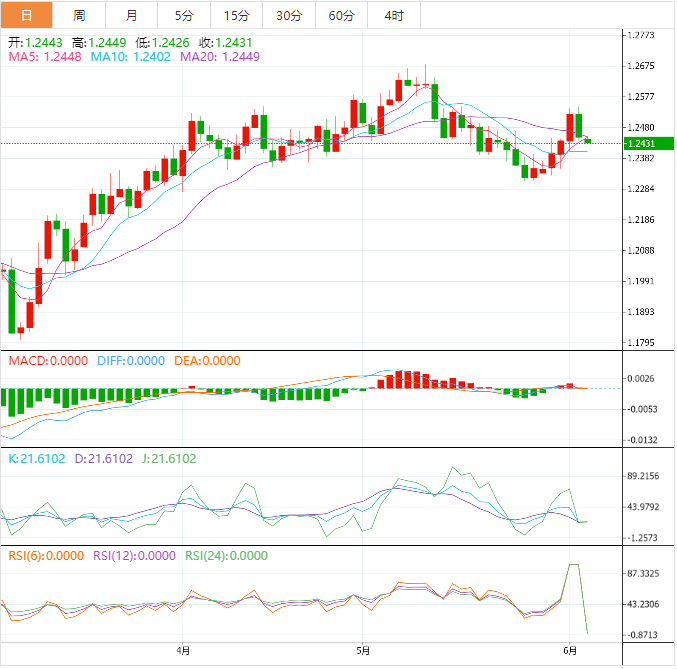
Task: Click the MA5 indicator label
Action: [x=45, y=58]
